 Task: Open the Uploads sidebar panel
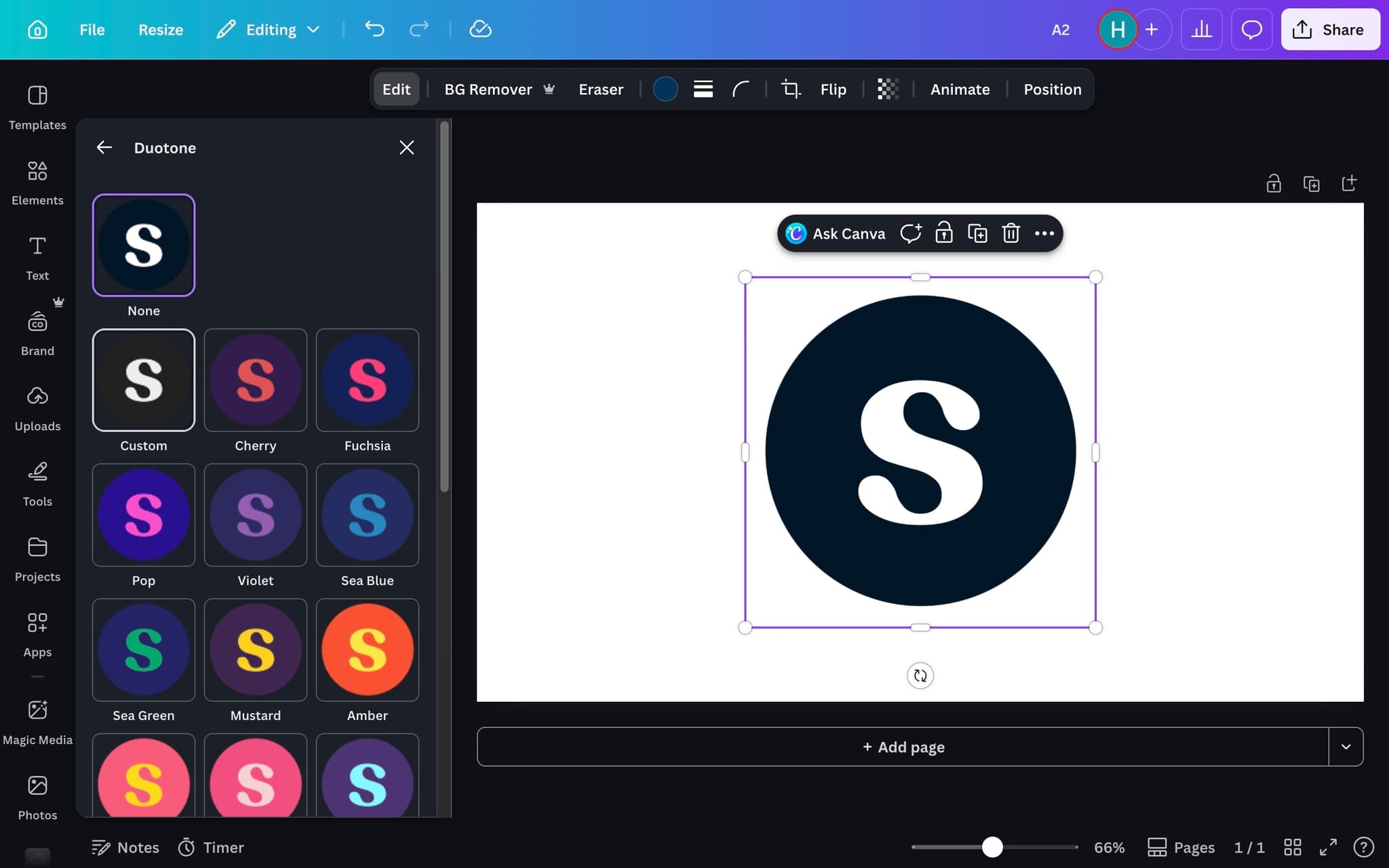coord(37,408)
